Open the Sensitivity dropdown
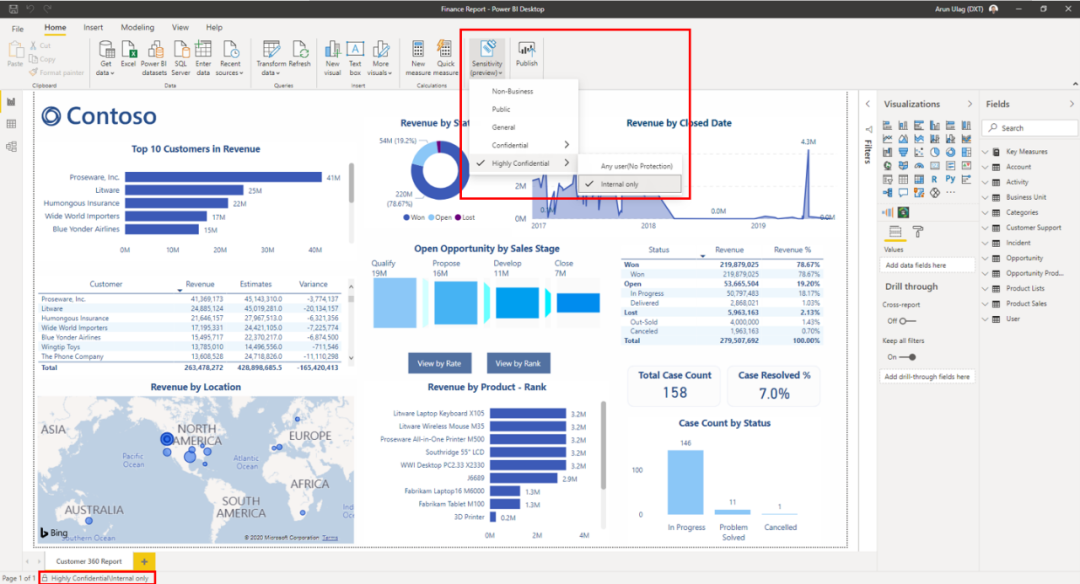The height and width of the screenshot is (584, 1080). point(487,58)
